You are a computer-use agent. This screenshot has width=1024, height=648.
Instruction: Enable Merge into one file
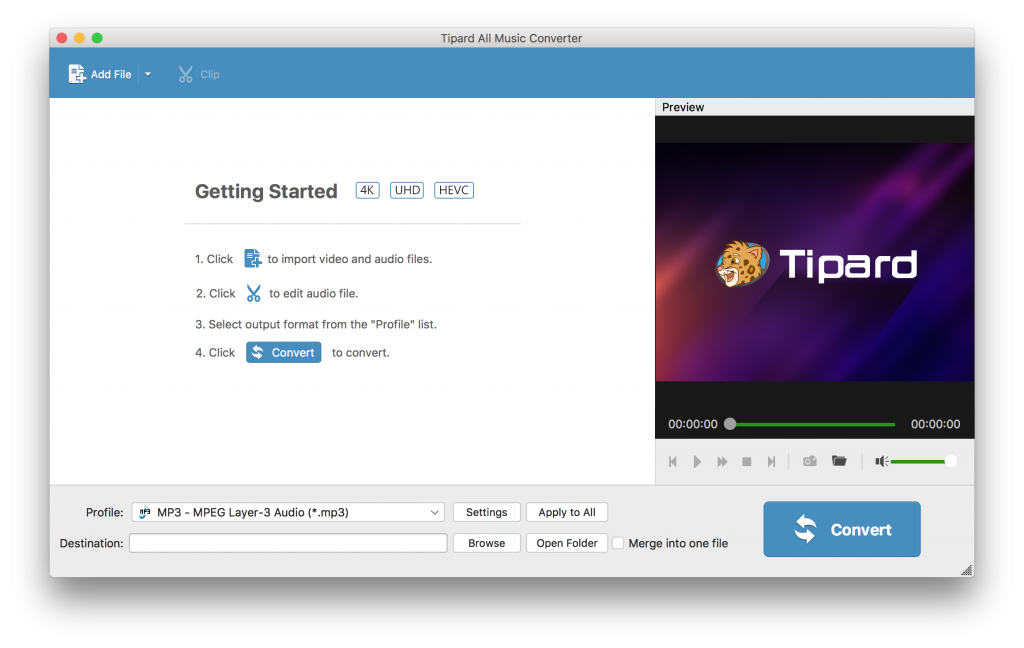point(619,543)
